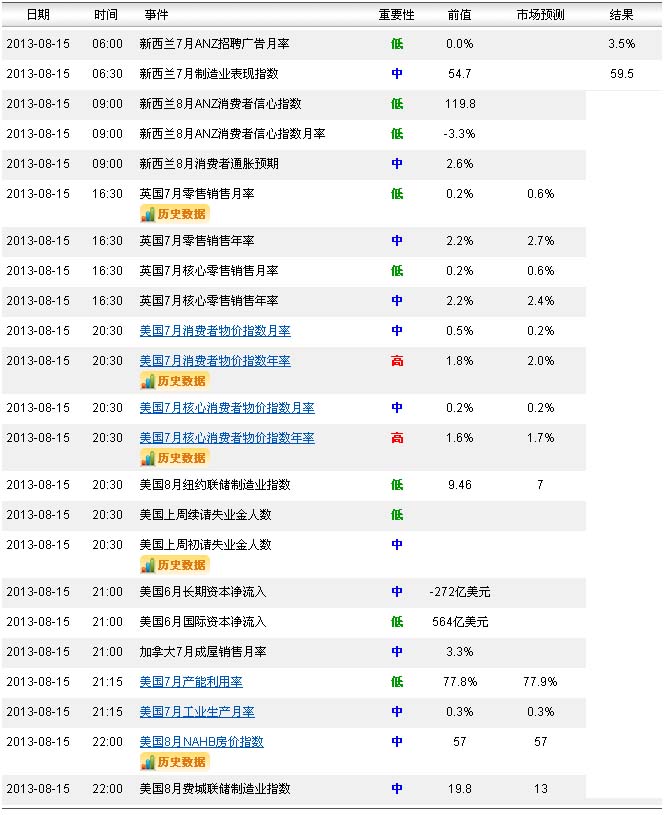This screenshot has height=815, width=669.
Task: Click previous value 19.8
Action: coord(460,789)
